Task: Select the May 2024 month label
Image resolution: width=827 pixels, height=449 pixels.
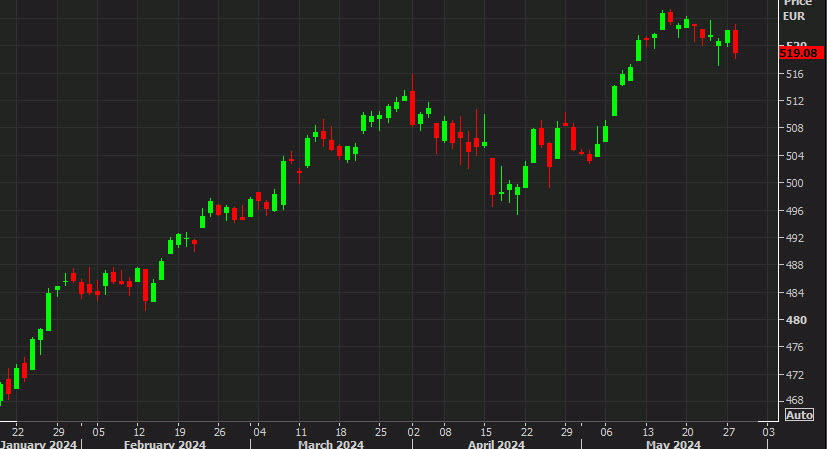Action: [x=673, y=444]
